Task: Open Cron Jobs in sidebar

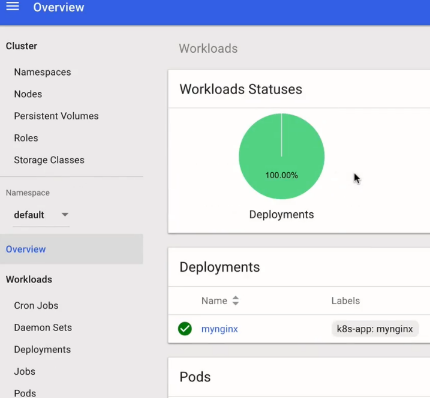Action: [x=36, y=306]
